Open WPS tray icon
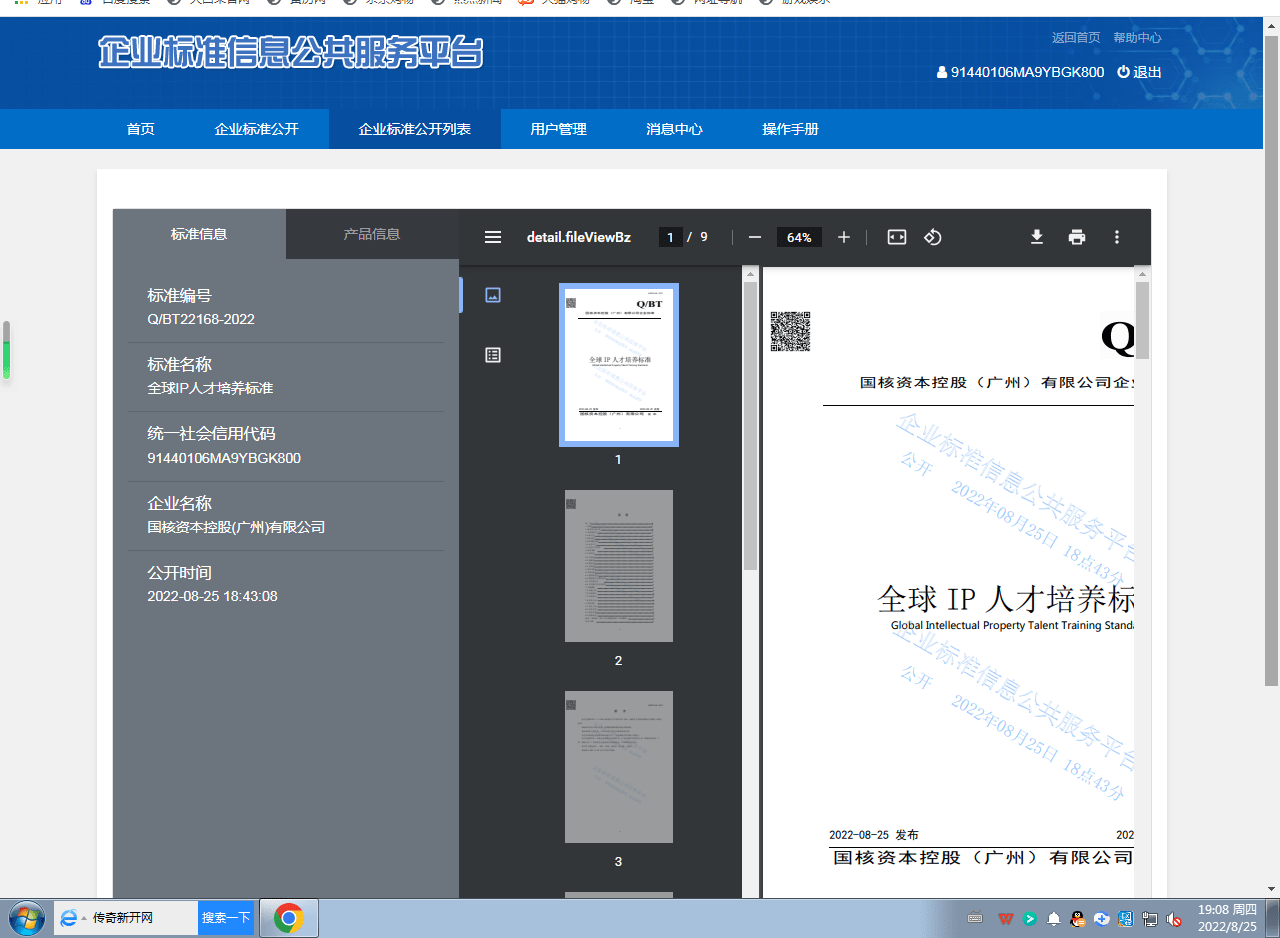 (1004, 918)
